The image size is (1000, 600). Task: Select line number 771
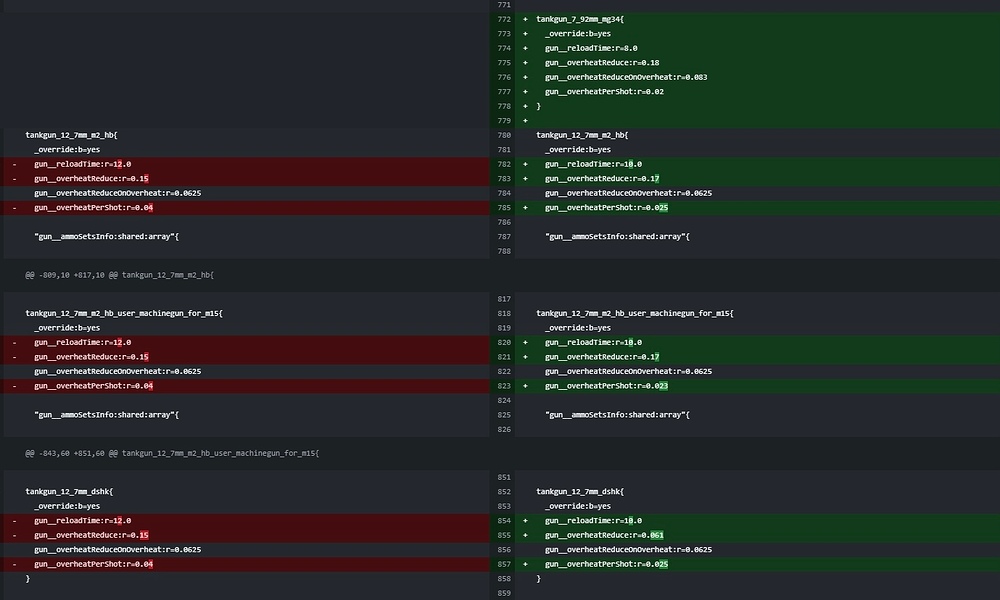point(504,5)
